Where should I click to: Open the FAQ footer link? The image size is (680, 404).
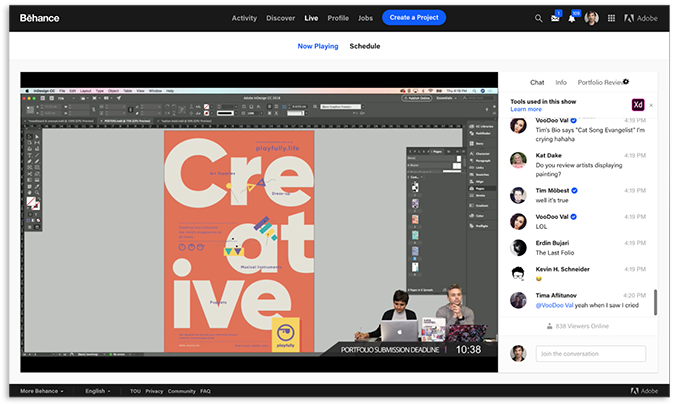[205, 391]
